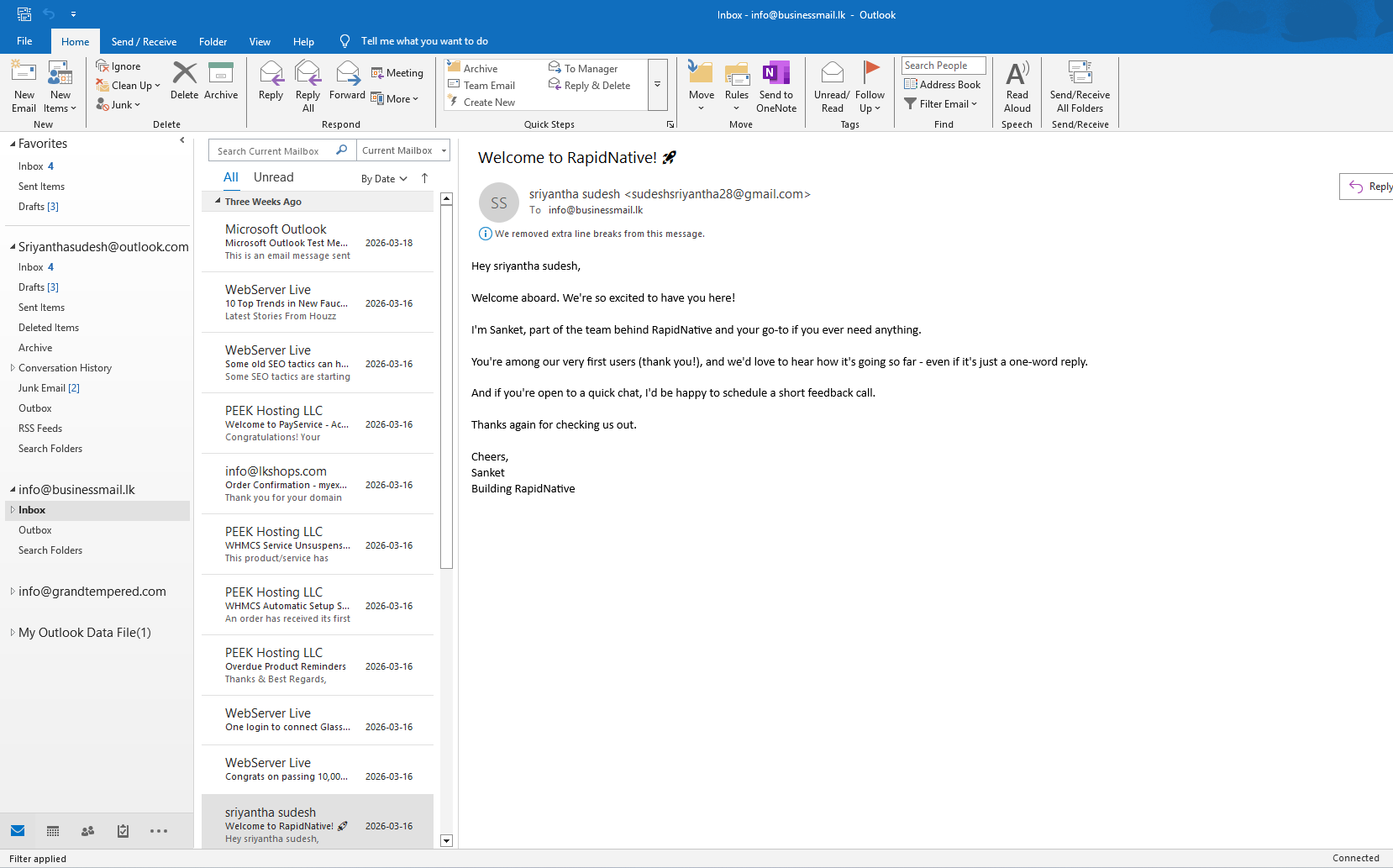Open the Address Book

pos(943,85)
